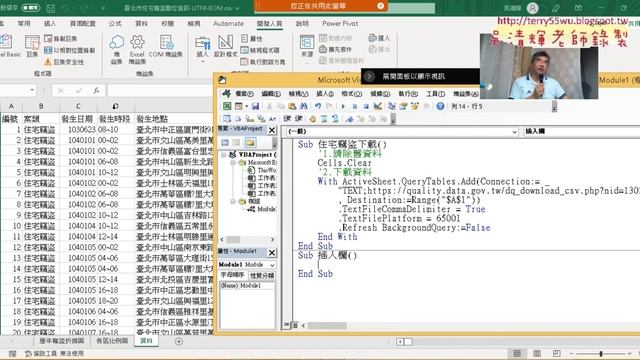This screenshot has height=360, width=640.
Task: Click View Microsoft Excel icon in VBA toolbar
Action: tap(227, 106)
